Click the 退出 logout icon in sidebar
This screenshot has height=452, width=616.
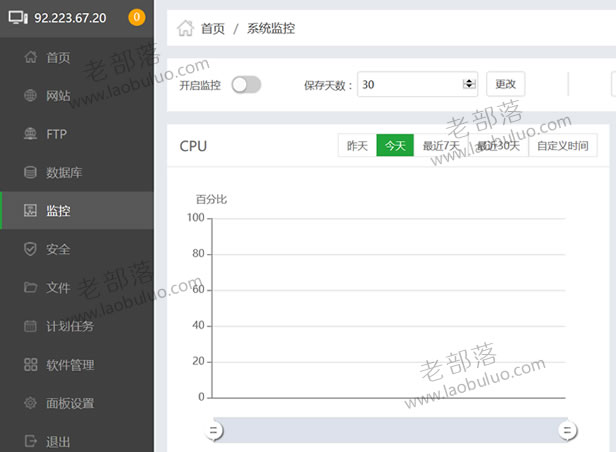[x=30, y=441]
